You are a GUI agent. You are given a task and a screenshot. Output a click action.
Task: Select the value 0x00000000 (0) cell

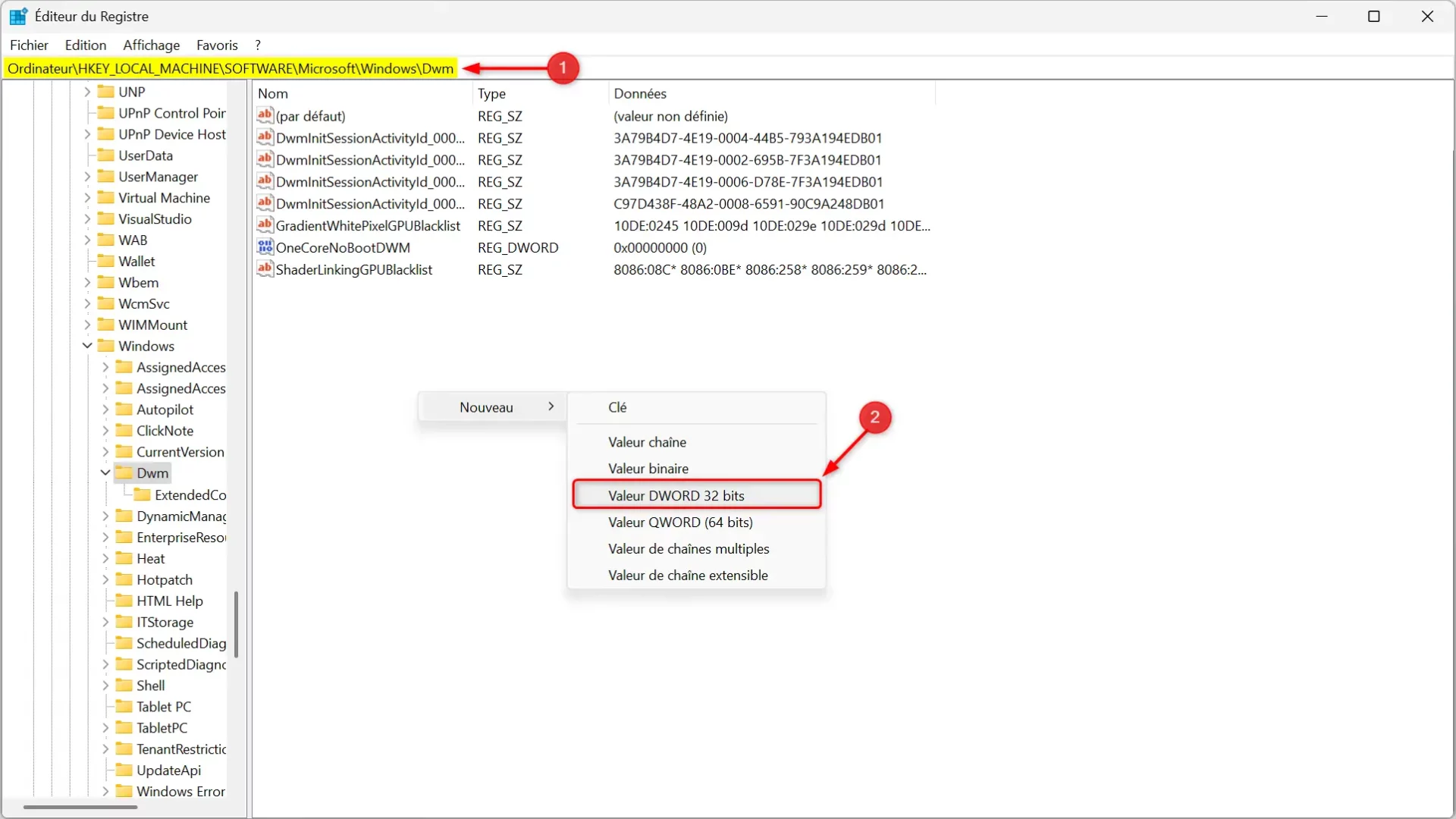pyautogui.click(x=660, y=247)
